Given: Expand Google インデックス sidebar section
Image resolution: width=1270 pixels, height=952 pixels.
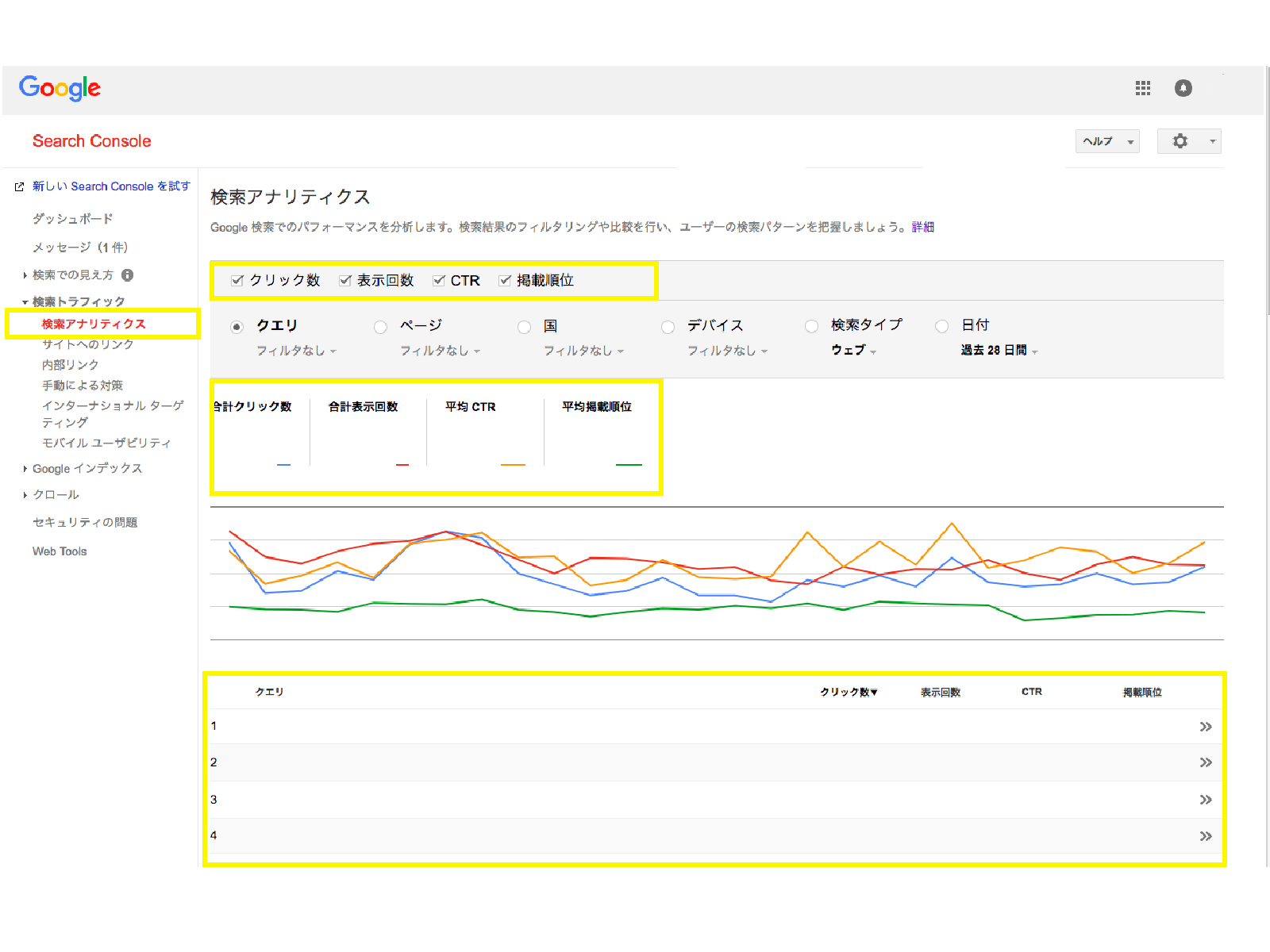Looking at the screenshot, I should (x=25, y=469).
